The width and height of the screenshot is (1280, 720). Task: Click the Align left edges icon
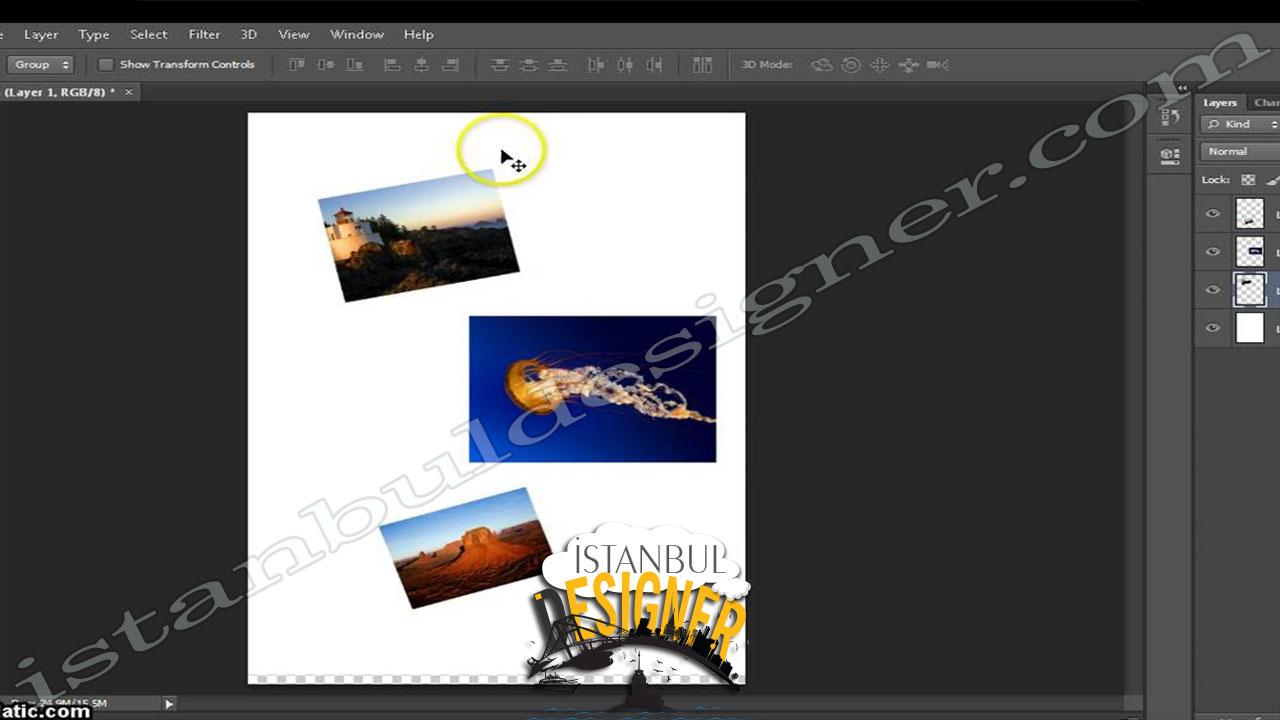393,65
